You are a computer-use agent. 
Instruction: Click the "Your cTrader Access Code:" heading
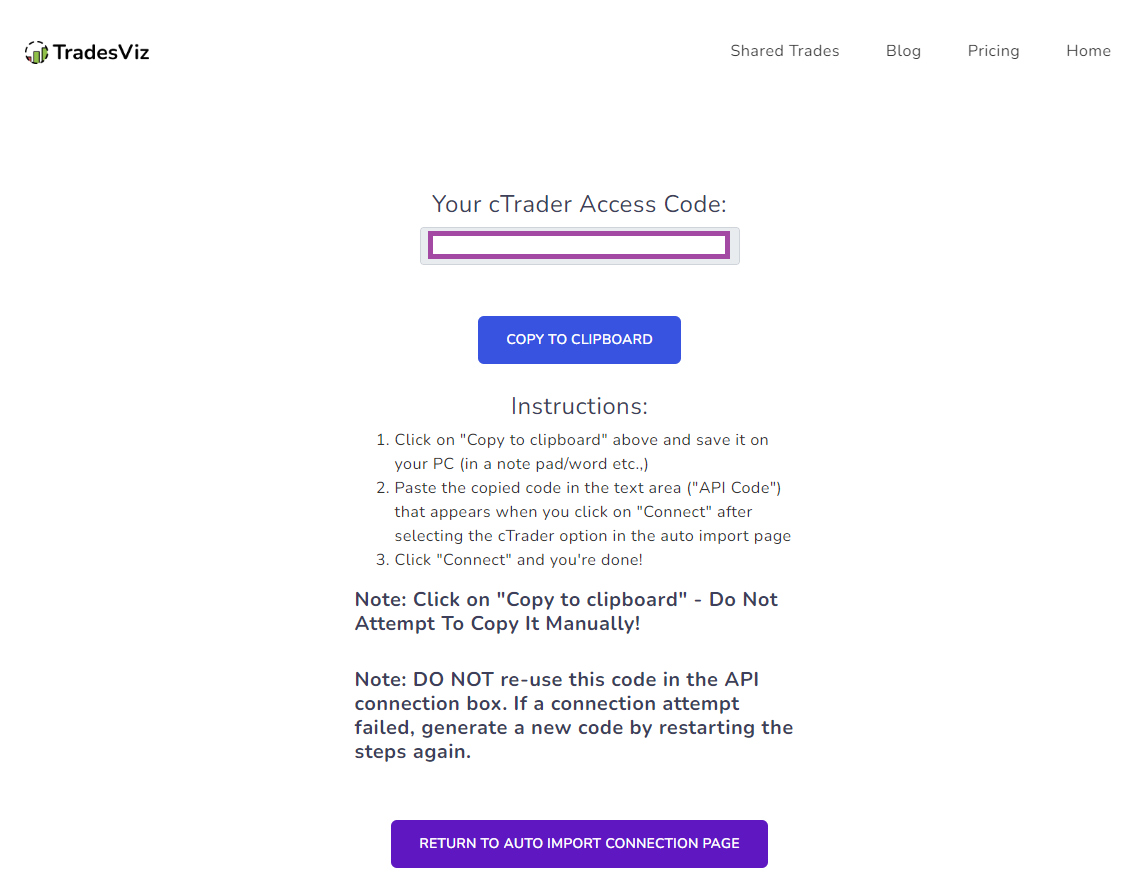[x=579, y=204]
